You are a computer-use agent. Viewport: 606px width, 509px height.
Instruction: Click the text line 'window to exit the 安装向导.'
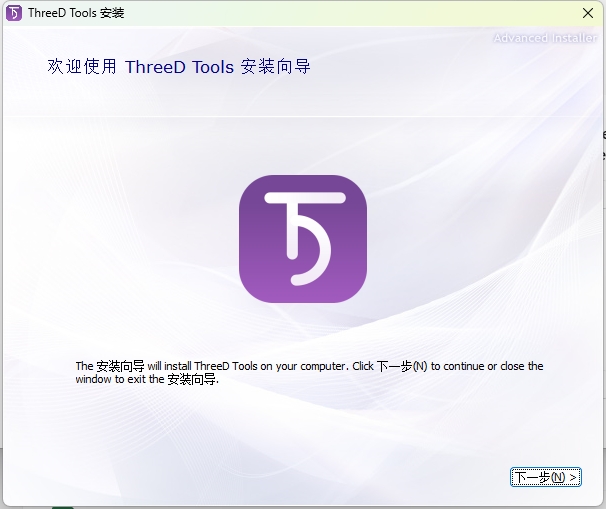click(x=147, y=379)
